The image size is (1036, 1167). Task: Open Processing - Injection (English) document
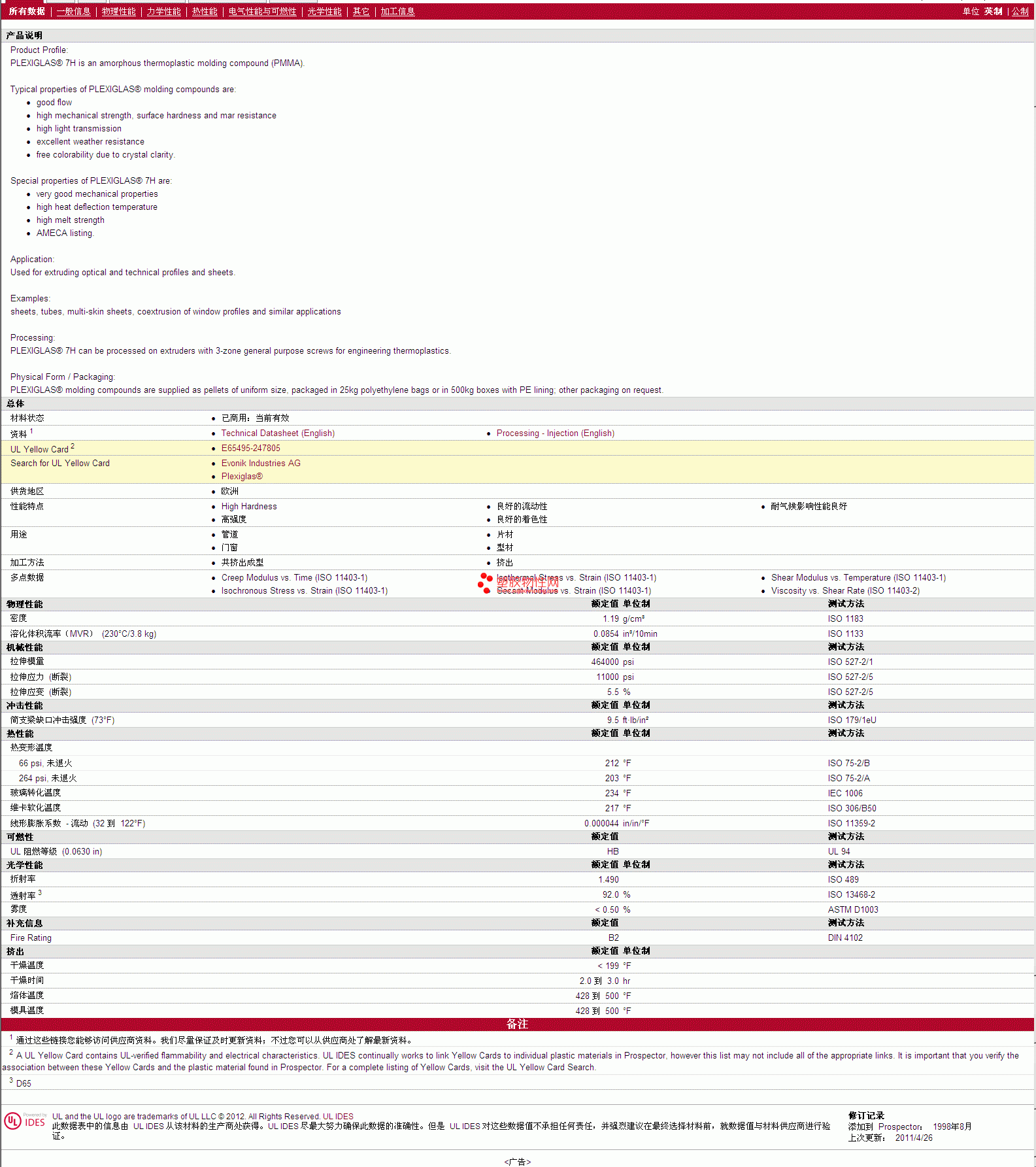(556, 433)
